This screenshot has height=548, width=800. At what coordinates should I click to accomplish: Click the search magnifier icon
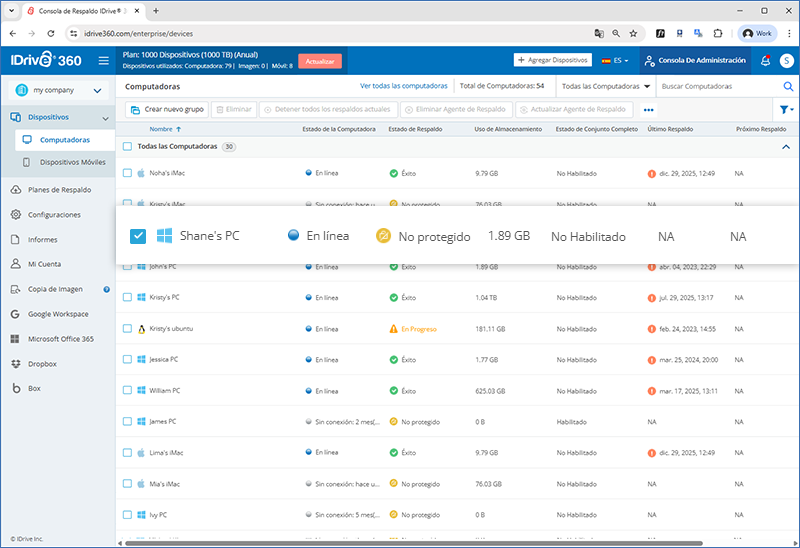pos(787,87)
